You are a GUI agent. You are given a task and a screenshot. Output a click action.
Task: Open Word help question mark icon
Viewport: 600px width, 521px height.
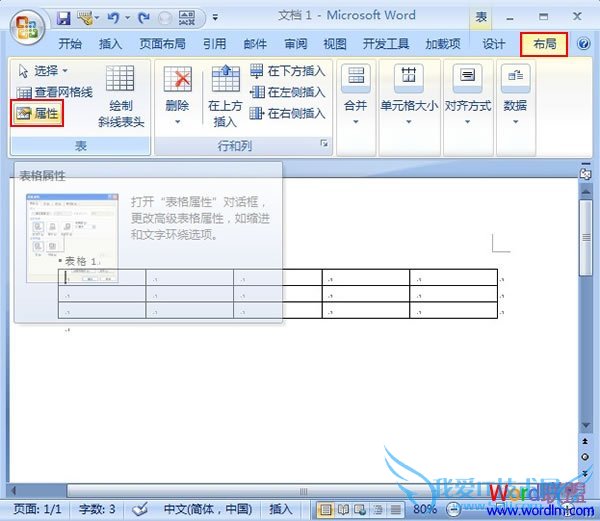point(583,44)
